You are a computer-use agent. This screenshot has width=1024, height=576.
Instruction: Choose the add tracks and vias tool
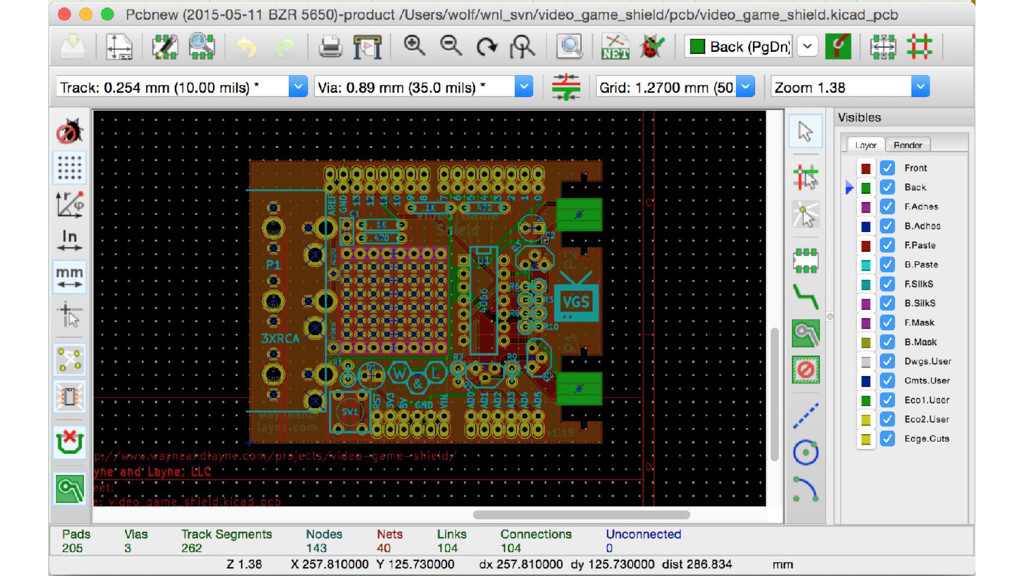805,297
